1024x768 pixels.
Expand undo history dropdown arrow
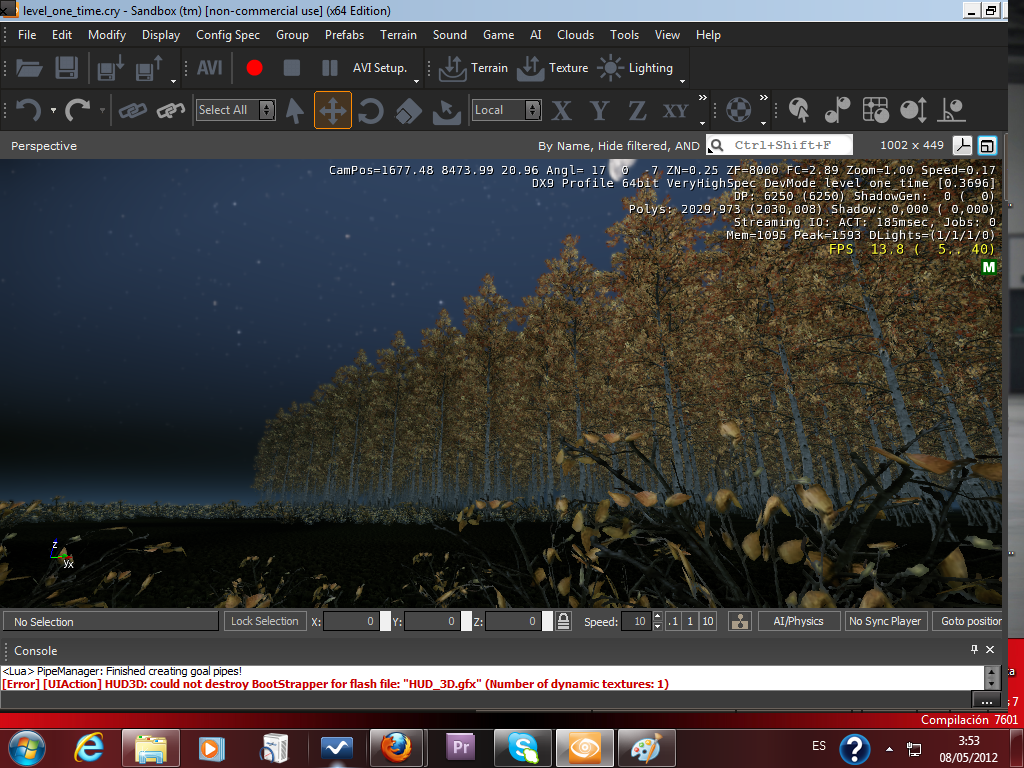[54, 110]
